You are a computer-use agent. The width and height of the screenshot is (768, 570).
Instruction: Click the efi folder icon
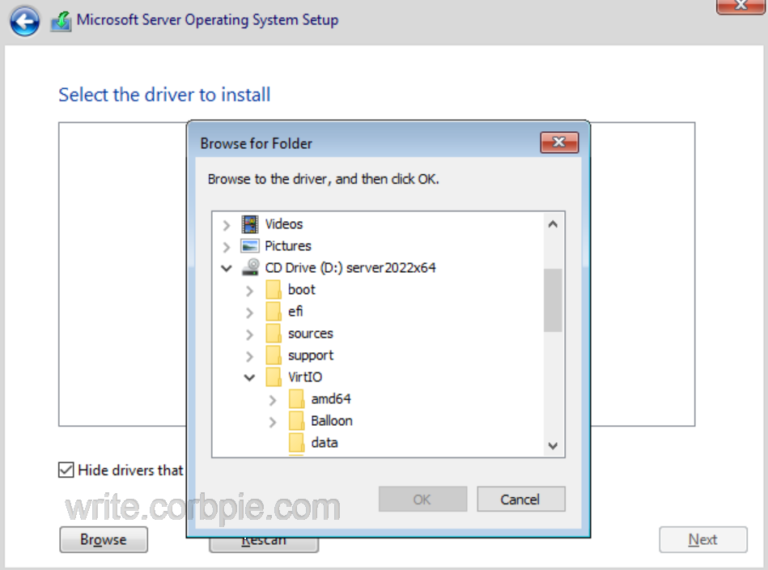click(x=273, y=311)
